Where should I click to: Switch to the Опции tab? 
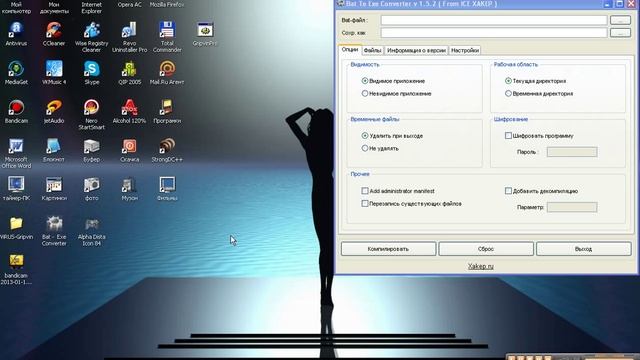click(x=350, y=49)
